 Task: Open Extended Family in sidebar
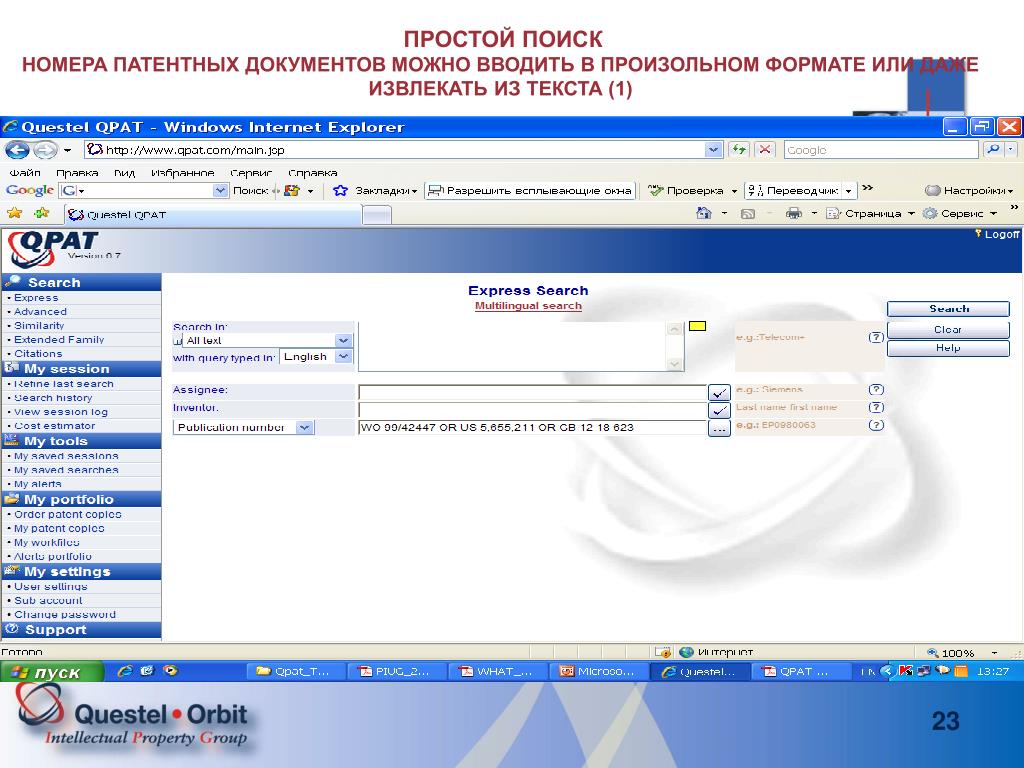pos(59,340)
